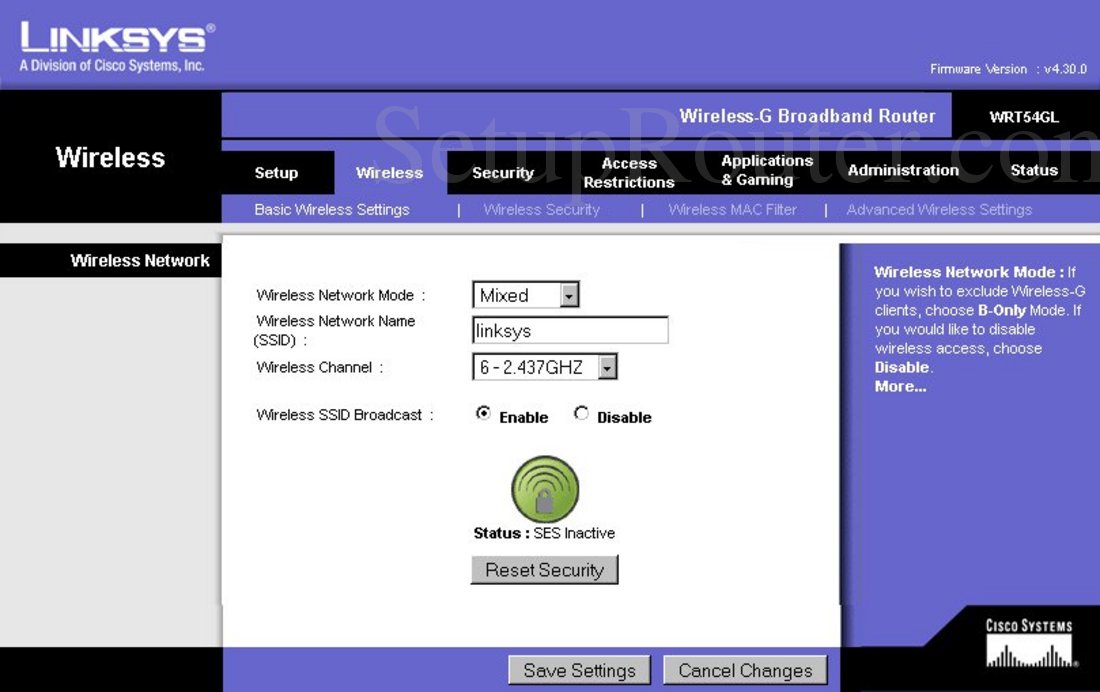Follow the More... help link
This screenshot has height=692, width=1100.
(900, 387)
